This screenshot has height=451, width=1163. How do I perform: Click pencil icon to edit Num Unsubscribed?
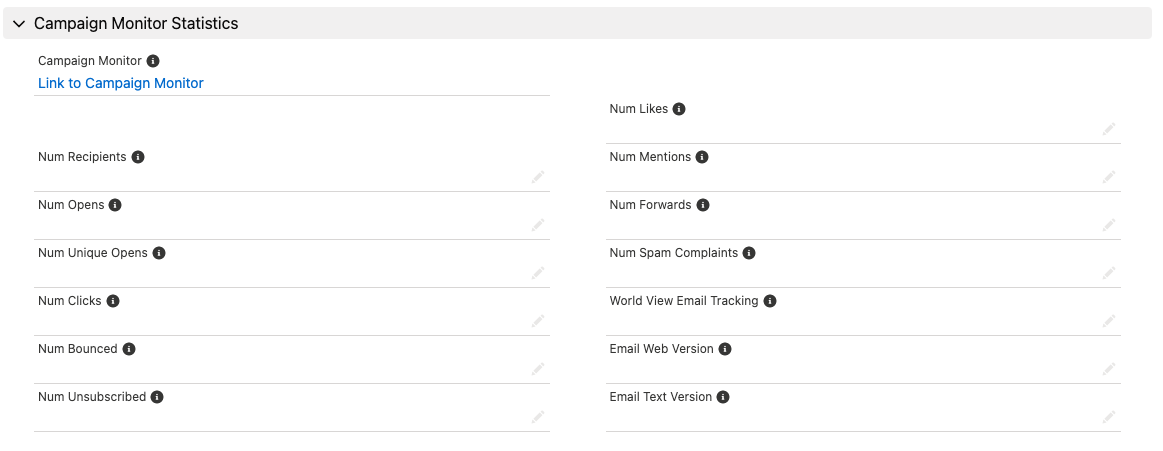(538, 417)
